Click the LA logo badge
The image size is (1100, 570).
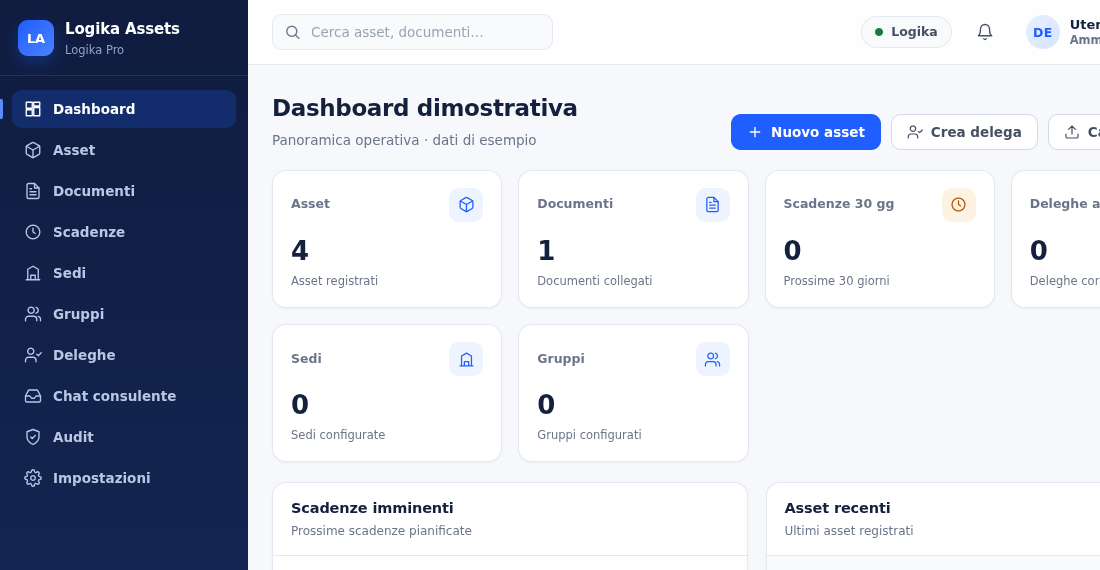tap(36, 38)
